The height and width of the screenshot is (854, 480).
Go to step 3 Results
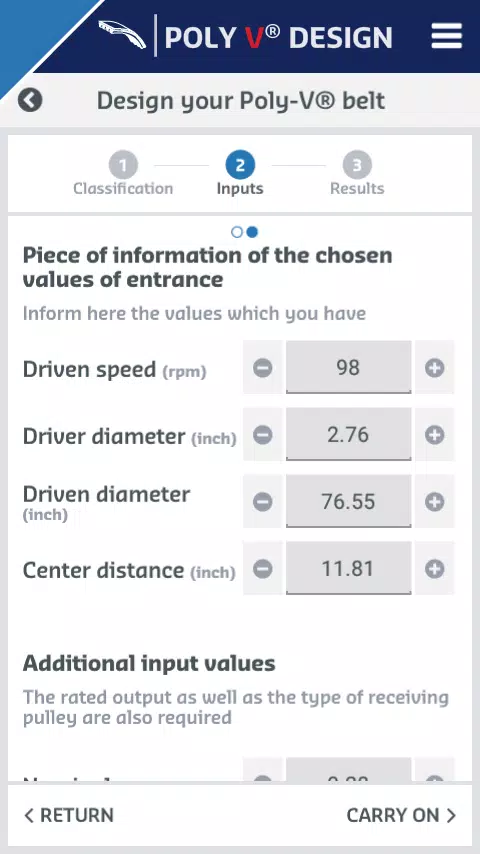click(x=357, y=174)
